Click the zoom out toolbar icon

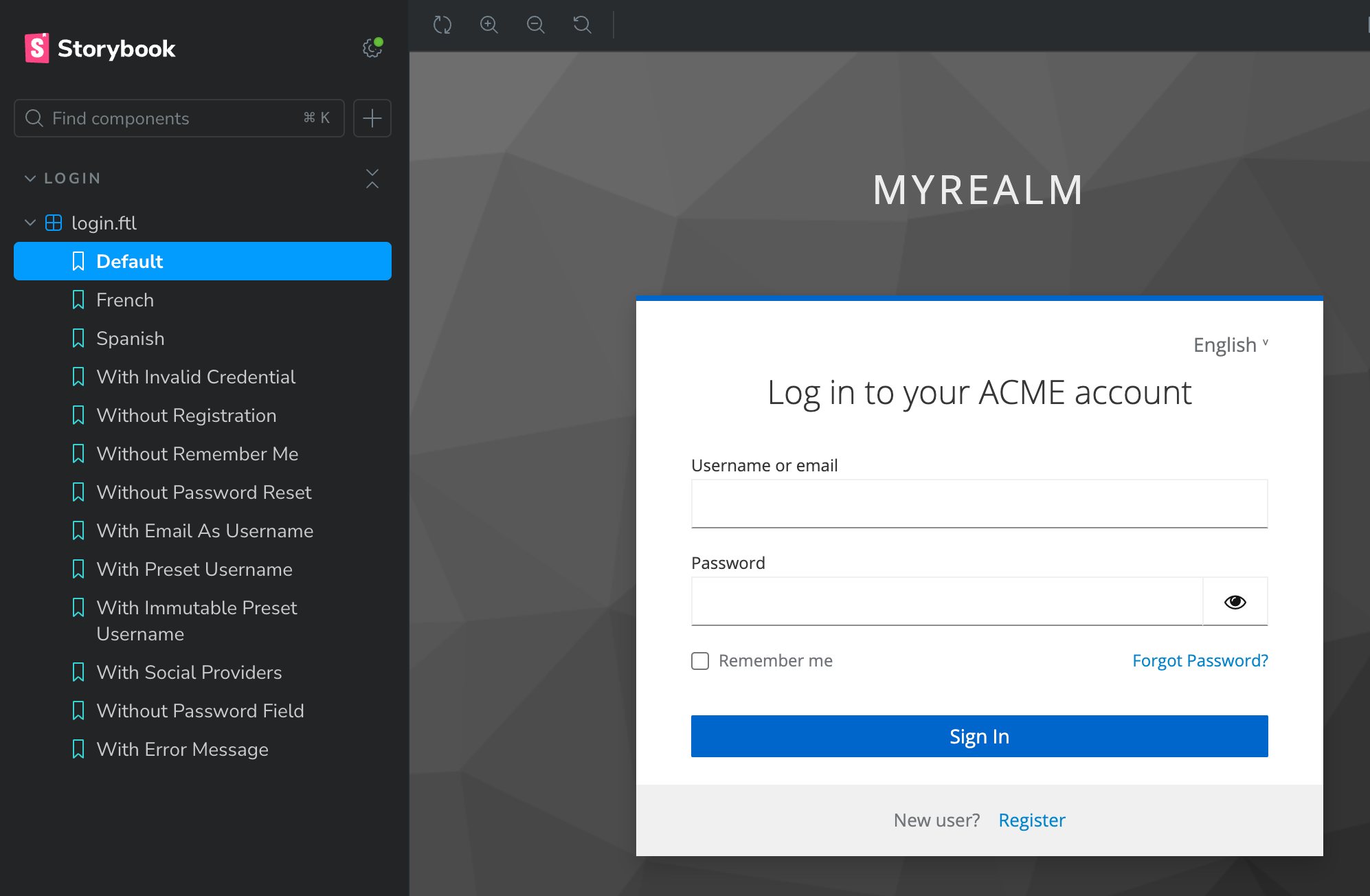[535, 25]
